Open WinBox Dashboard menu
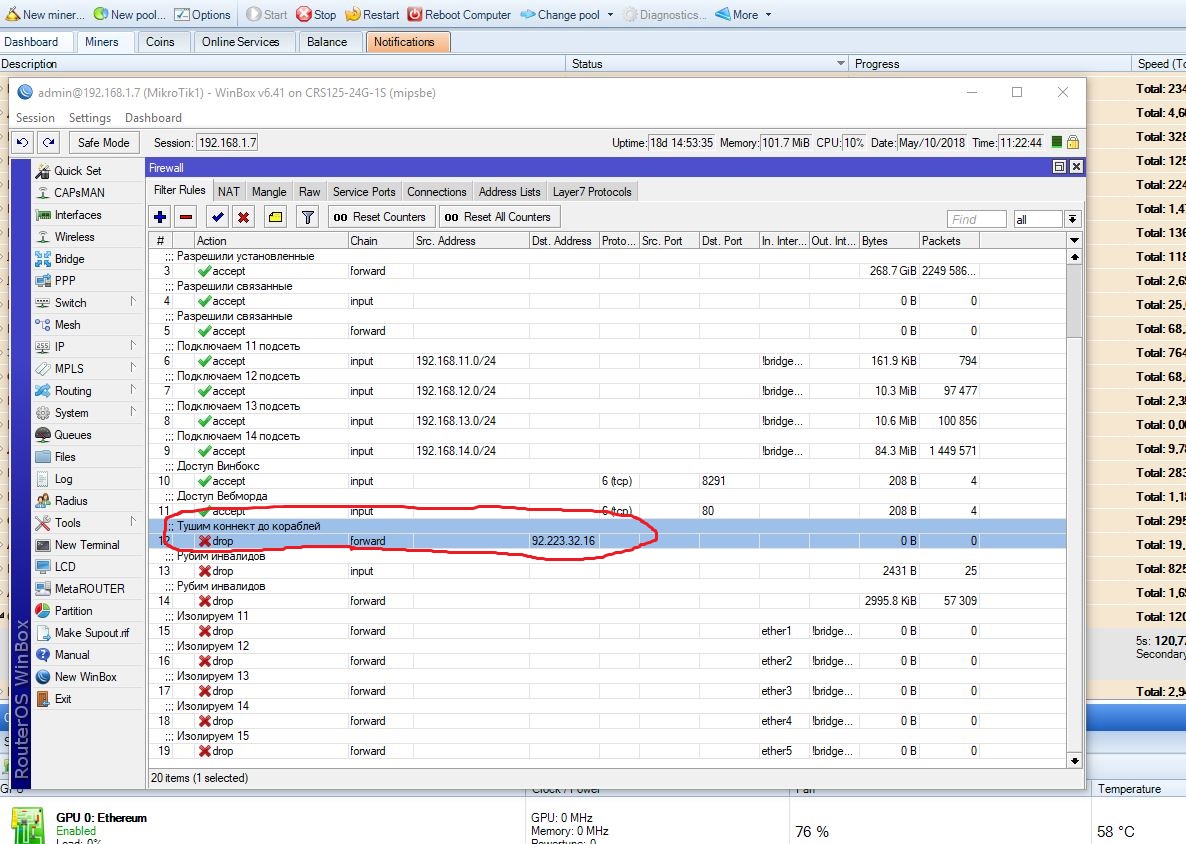The height and width of the screenshot is (844, 1186). (x=153, y=118)
